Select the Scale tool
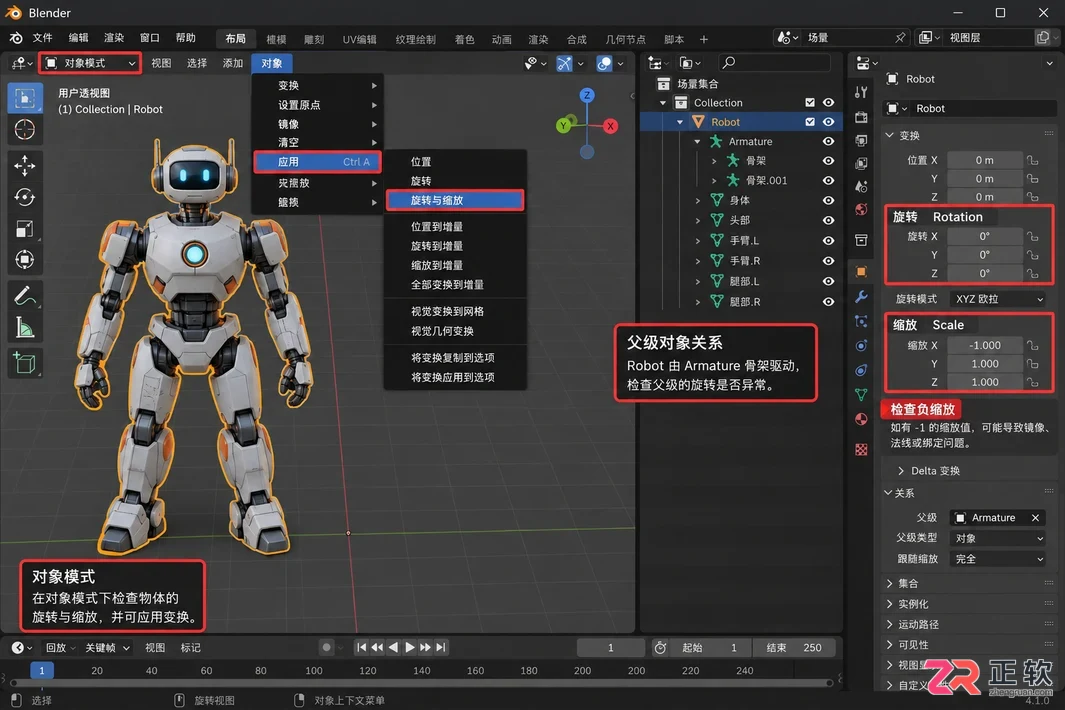The height and width of the screenshot is (710, 1065). [x=25, y=229]
